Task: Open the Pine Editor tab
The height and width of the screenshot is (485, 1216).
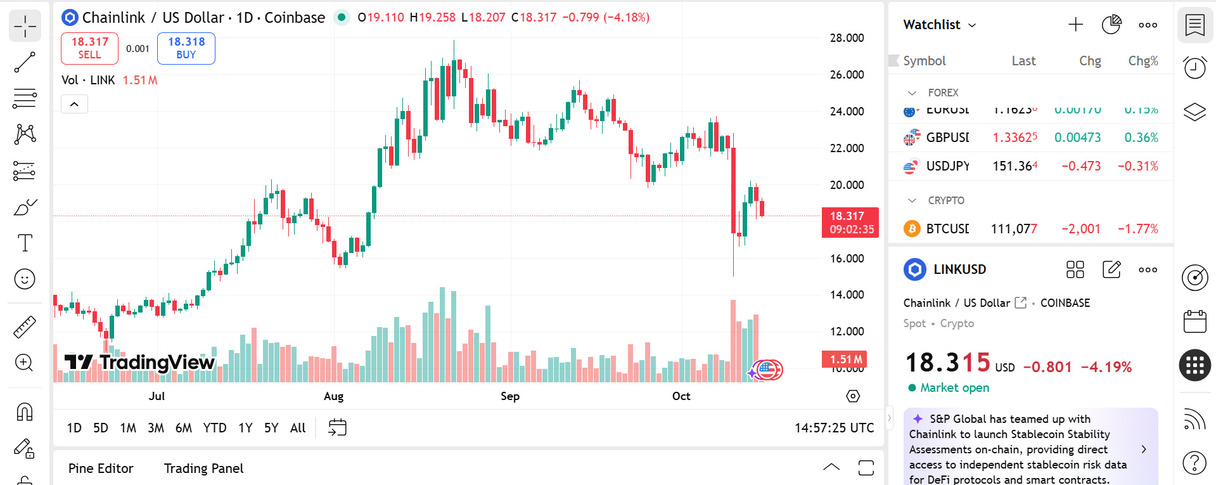Action: [100, 468]
